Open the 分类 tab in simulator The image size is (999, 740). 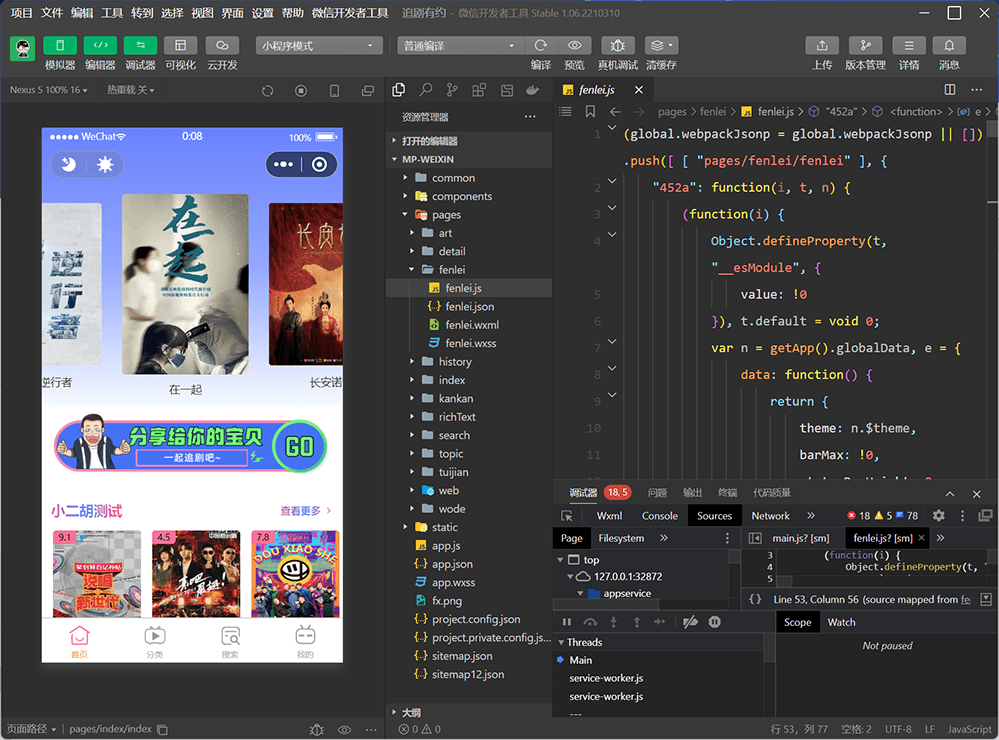pos(155,642)
